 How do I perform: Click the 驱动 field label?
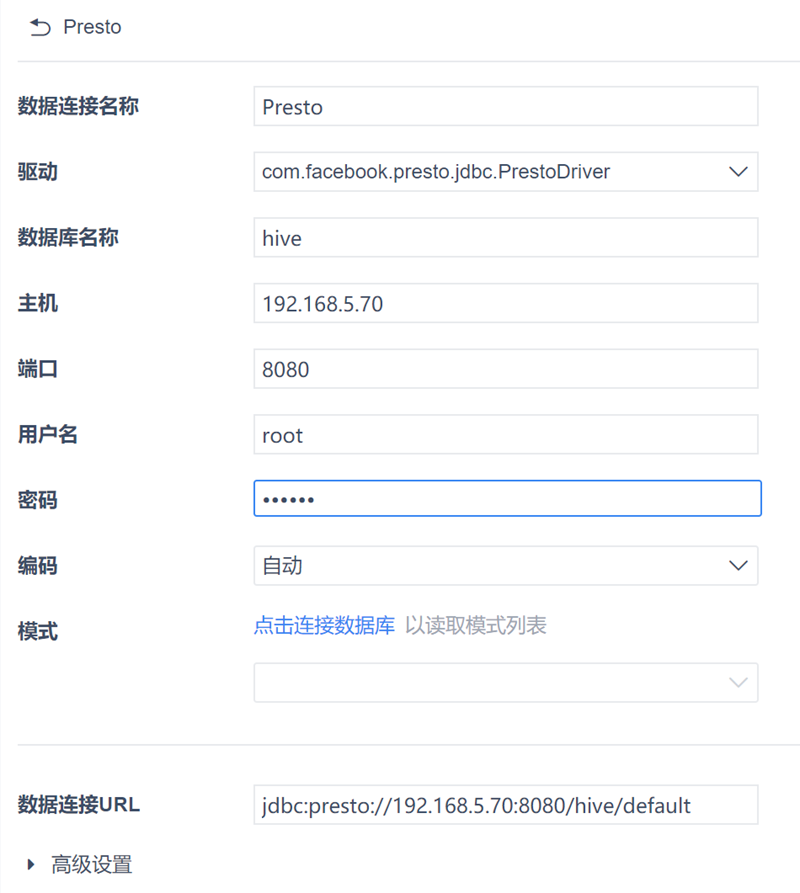(x=38, y=172)
